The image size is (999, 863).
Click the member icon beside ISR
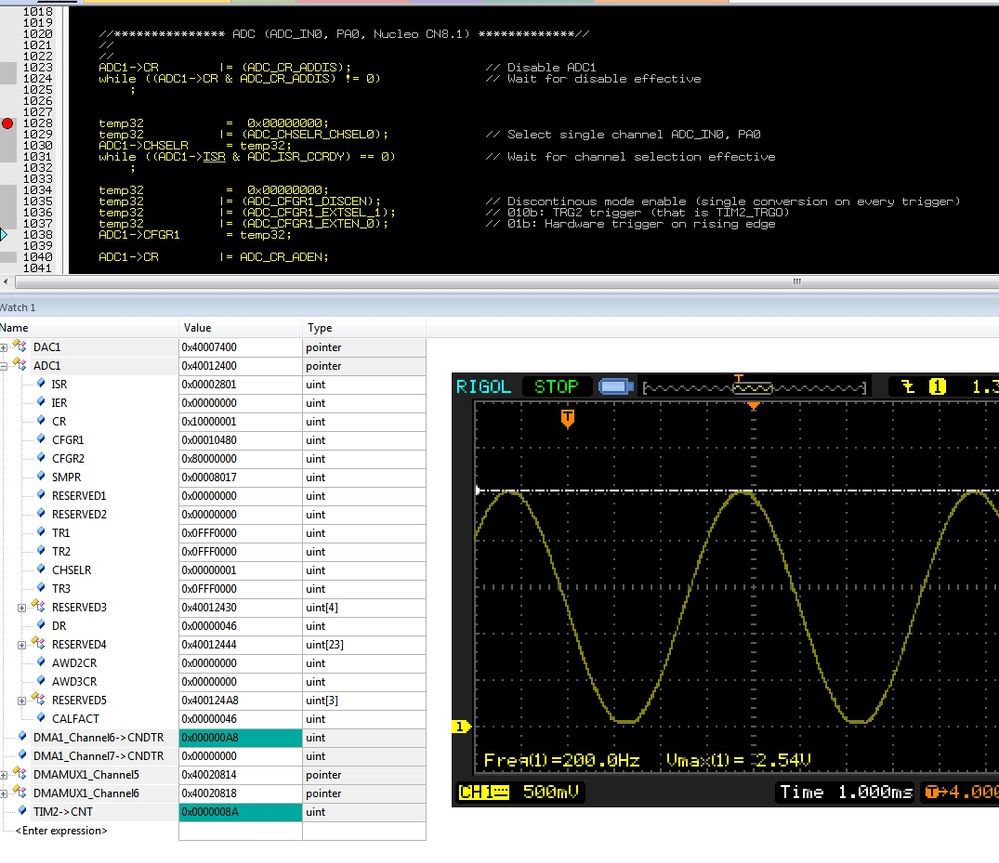tap(41, 383)
